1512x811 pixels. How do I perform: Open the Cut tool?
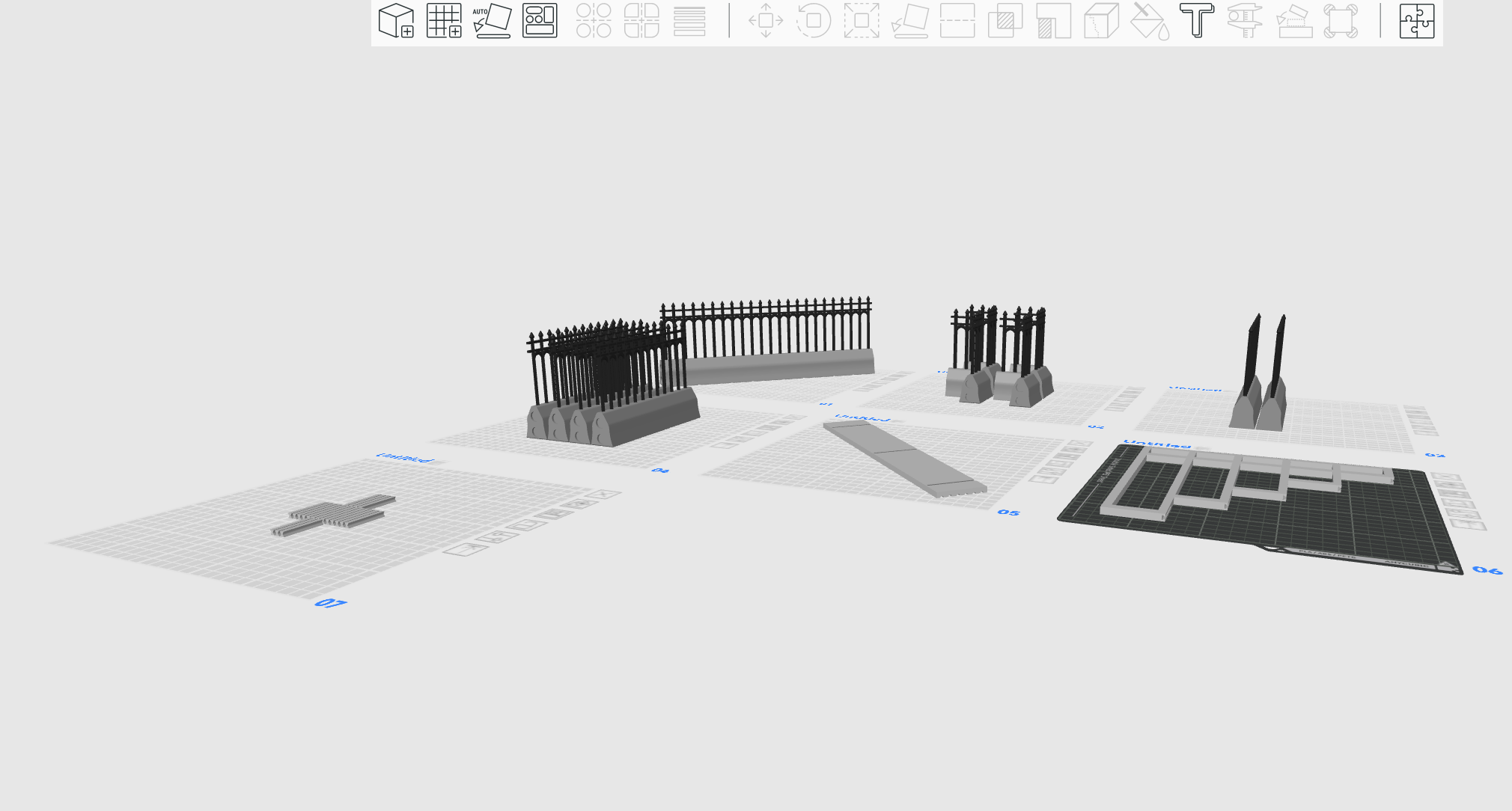point(957,20)
